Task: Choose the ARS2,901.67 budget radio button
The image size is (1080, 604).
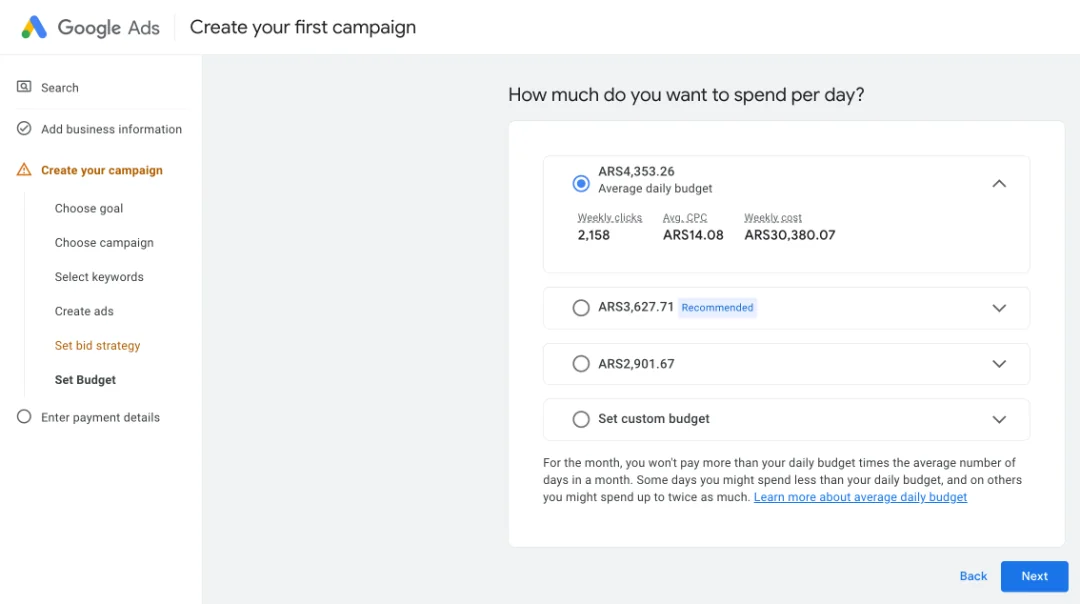Action: point(581,364)
